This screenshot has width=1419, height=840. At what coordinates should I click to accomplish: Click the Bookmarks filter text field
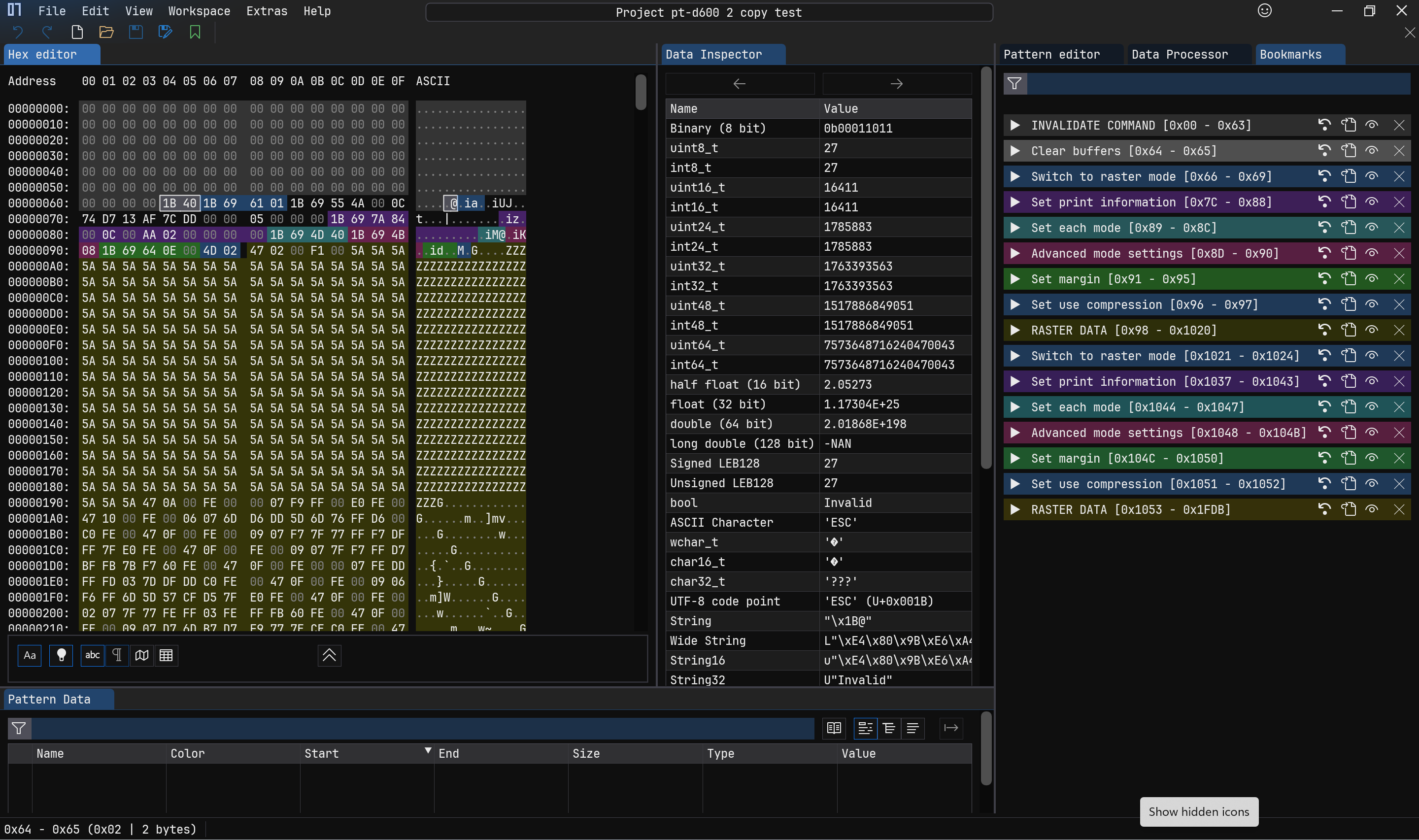coord(1218,84)
